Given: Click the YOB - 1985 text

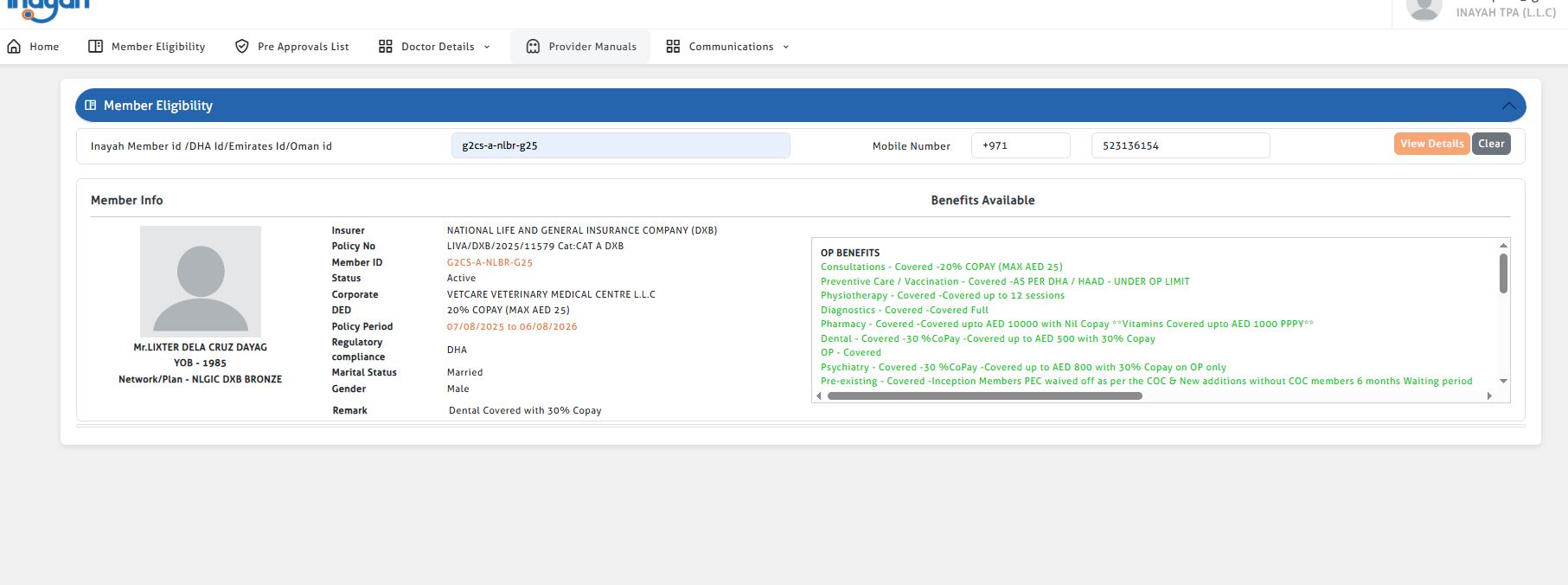Looking at the screenshot, I should pos(200,363).
